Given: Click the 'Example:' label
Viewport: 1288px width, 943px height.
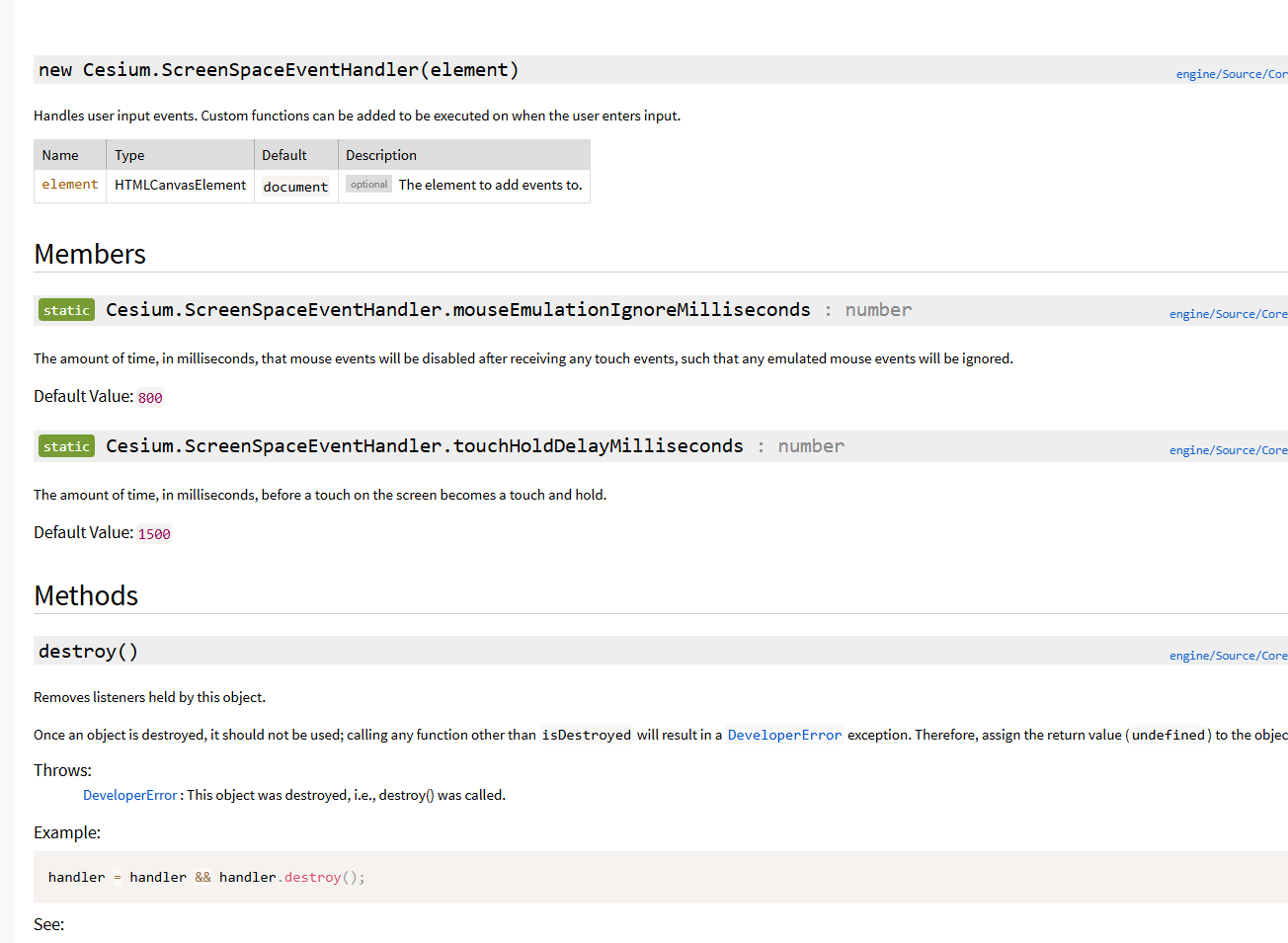Looking at the screenshot, I should (x=67, y=832).
